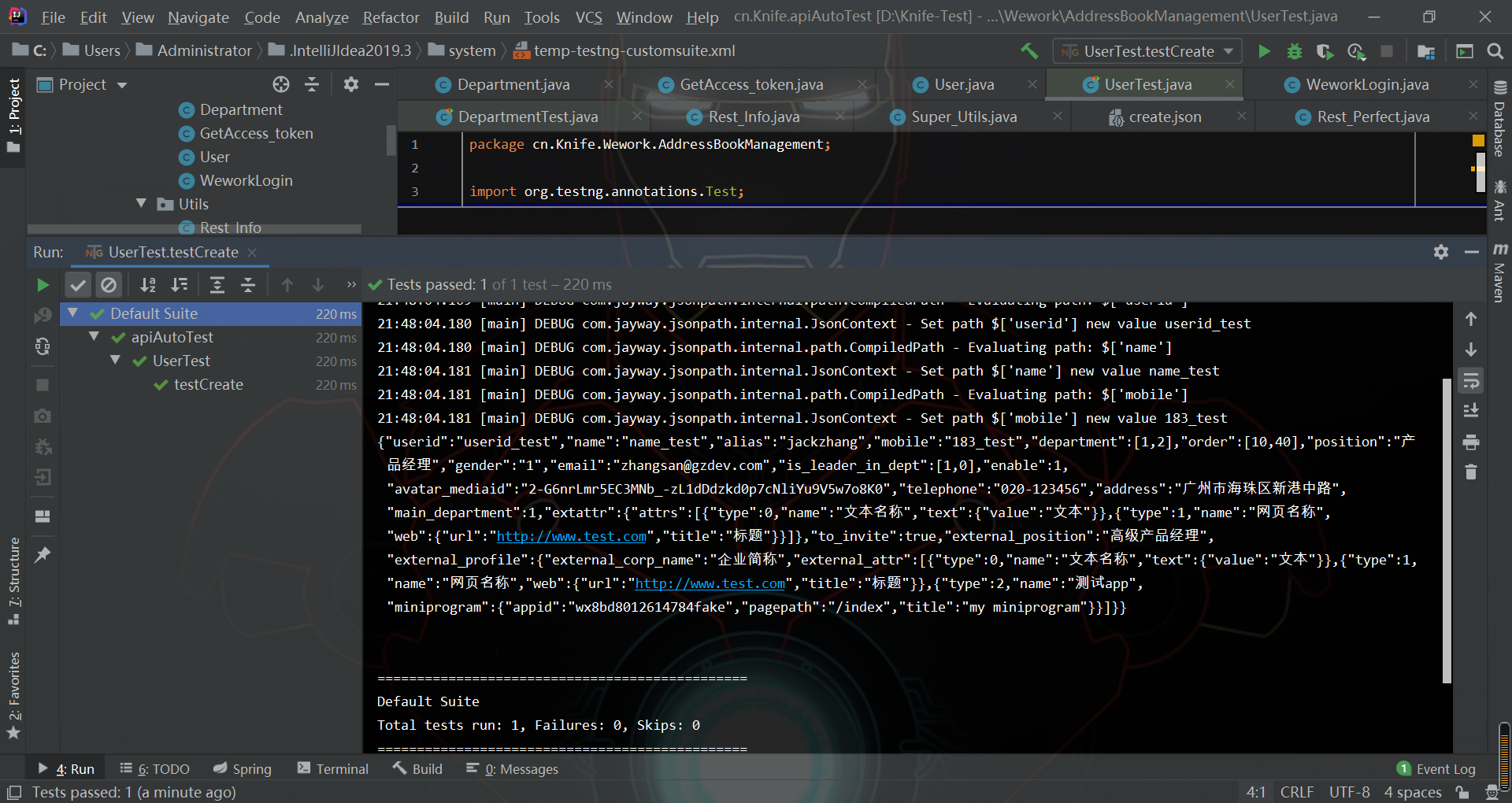The height and width of the screenshot is (803, 1512).
Task: Collapse the UserTest test node
Action: coord(115,361)
